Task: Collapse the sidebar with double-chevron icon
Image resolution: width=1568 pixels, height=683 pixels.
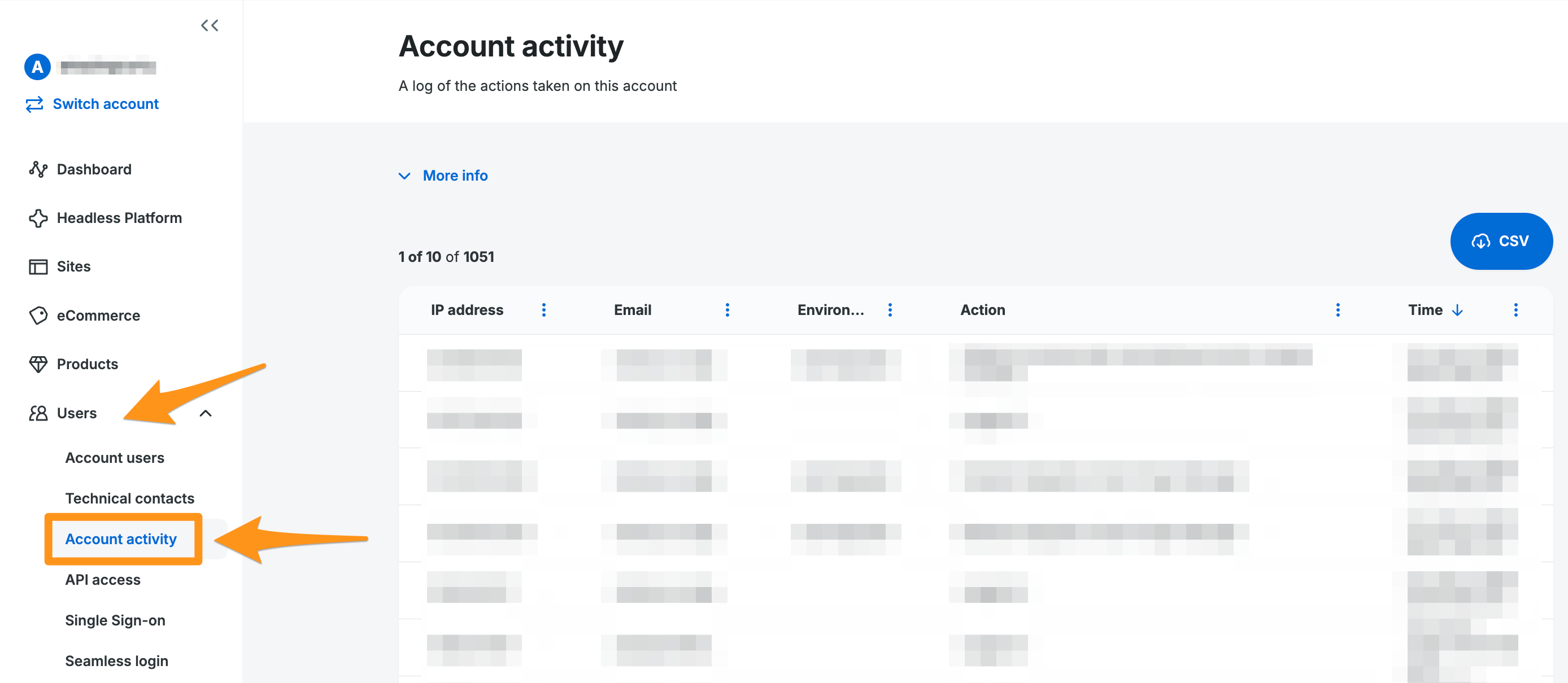Action: pos(210,25)
